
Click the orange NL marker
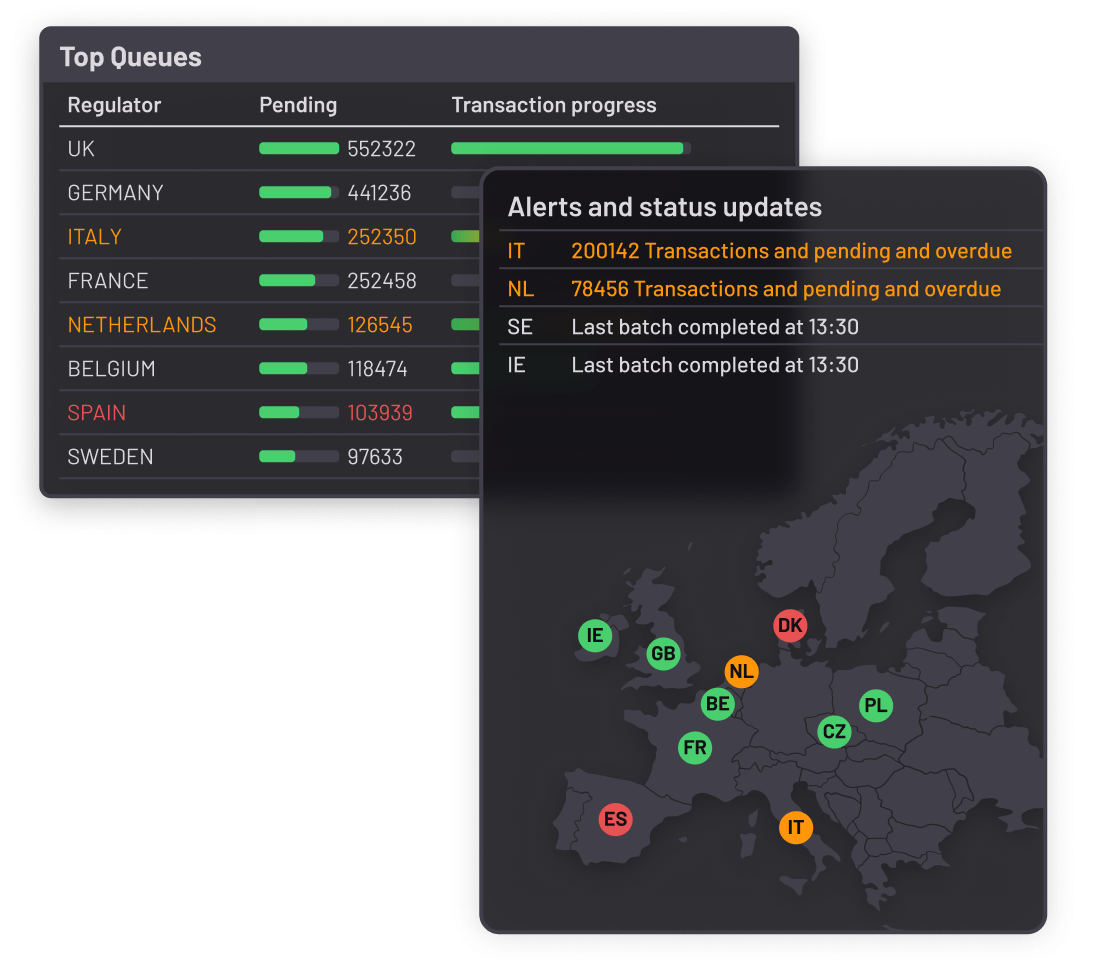[741, 672]
